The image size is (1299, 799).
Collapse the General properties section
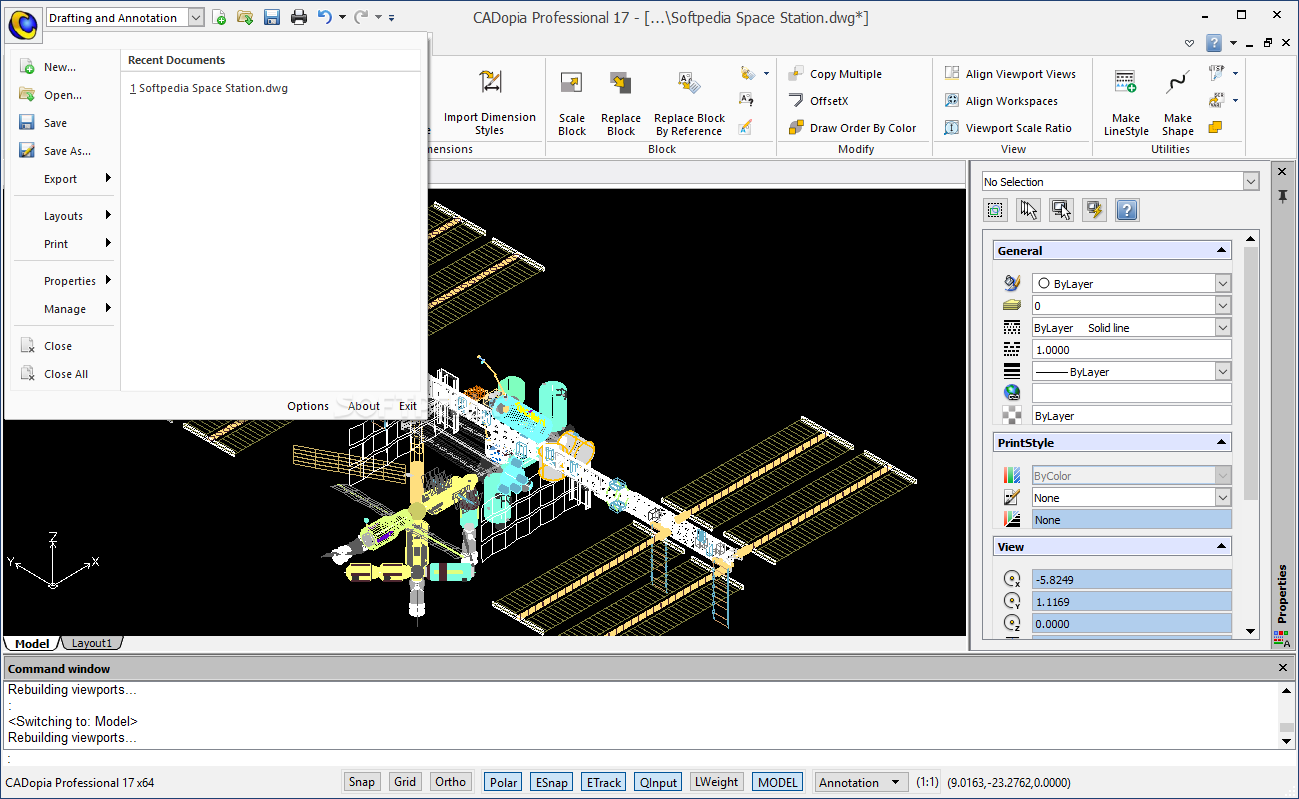(1221, 251)
